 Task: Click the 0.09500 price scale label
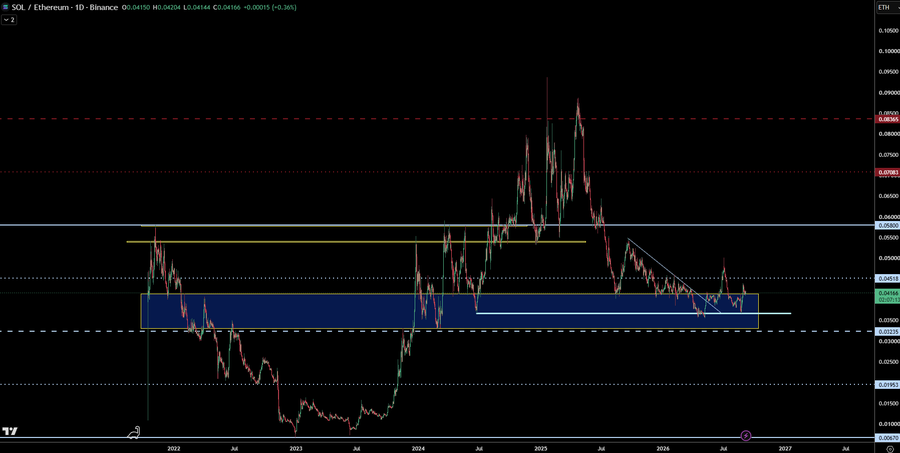pyautogui.click(x=888, y=72)
